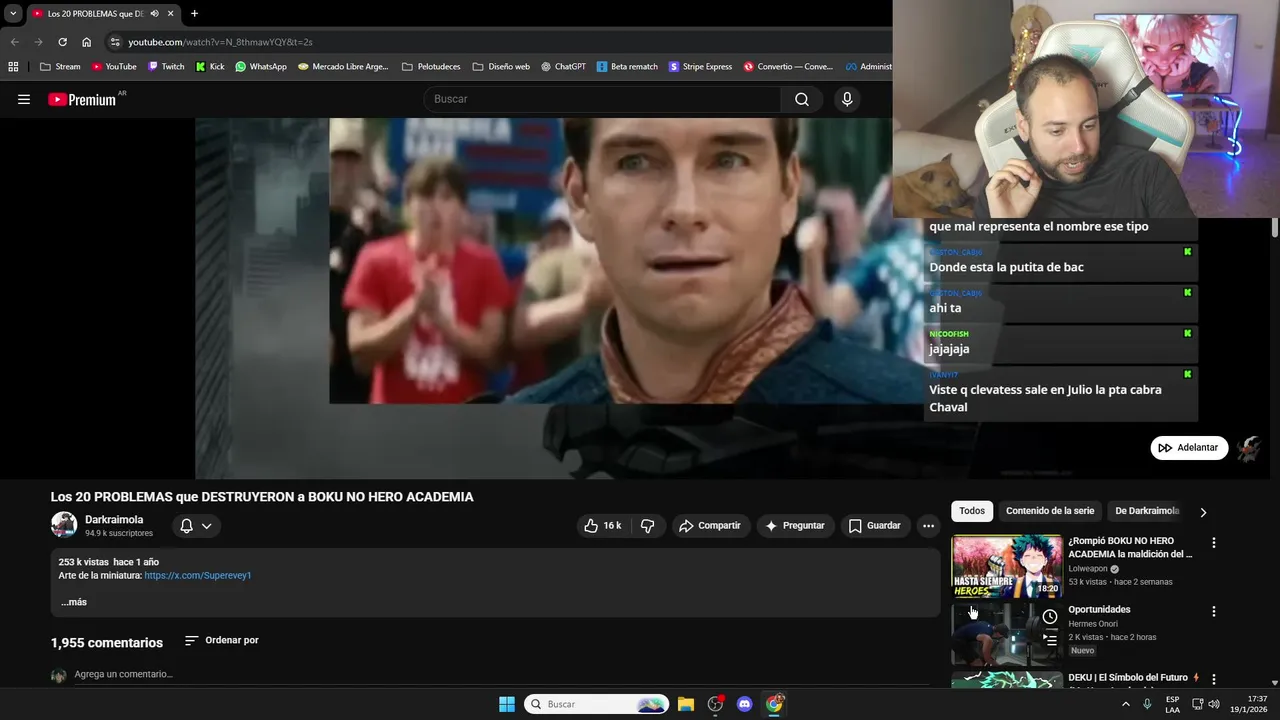
Task: Go to browser home page icon
Action: 87,42
